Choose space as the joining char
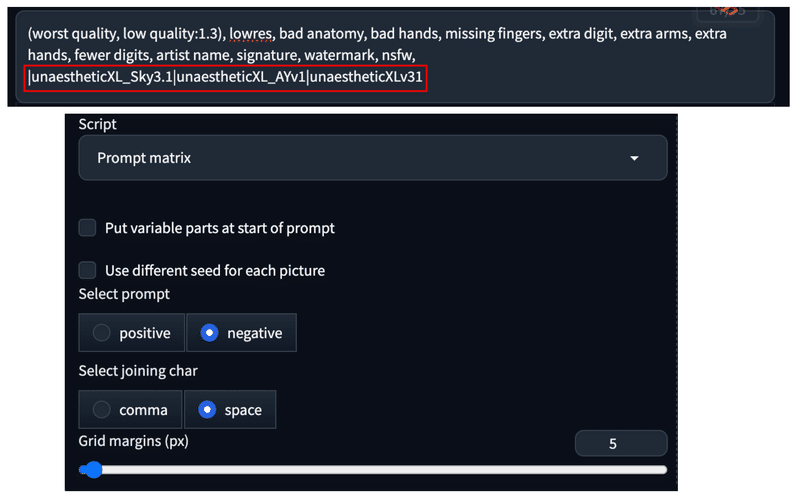 [230, 409]
